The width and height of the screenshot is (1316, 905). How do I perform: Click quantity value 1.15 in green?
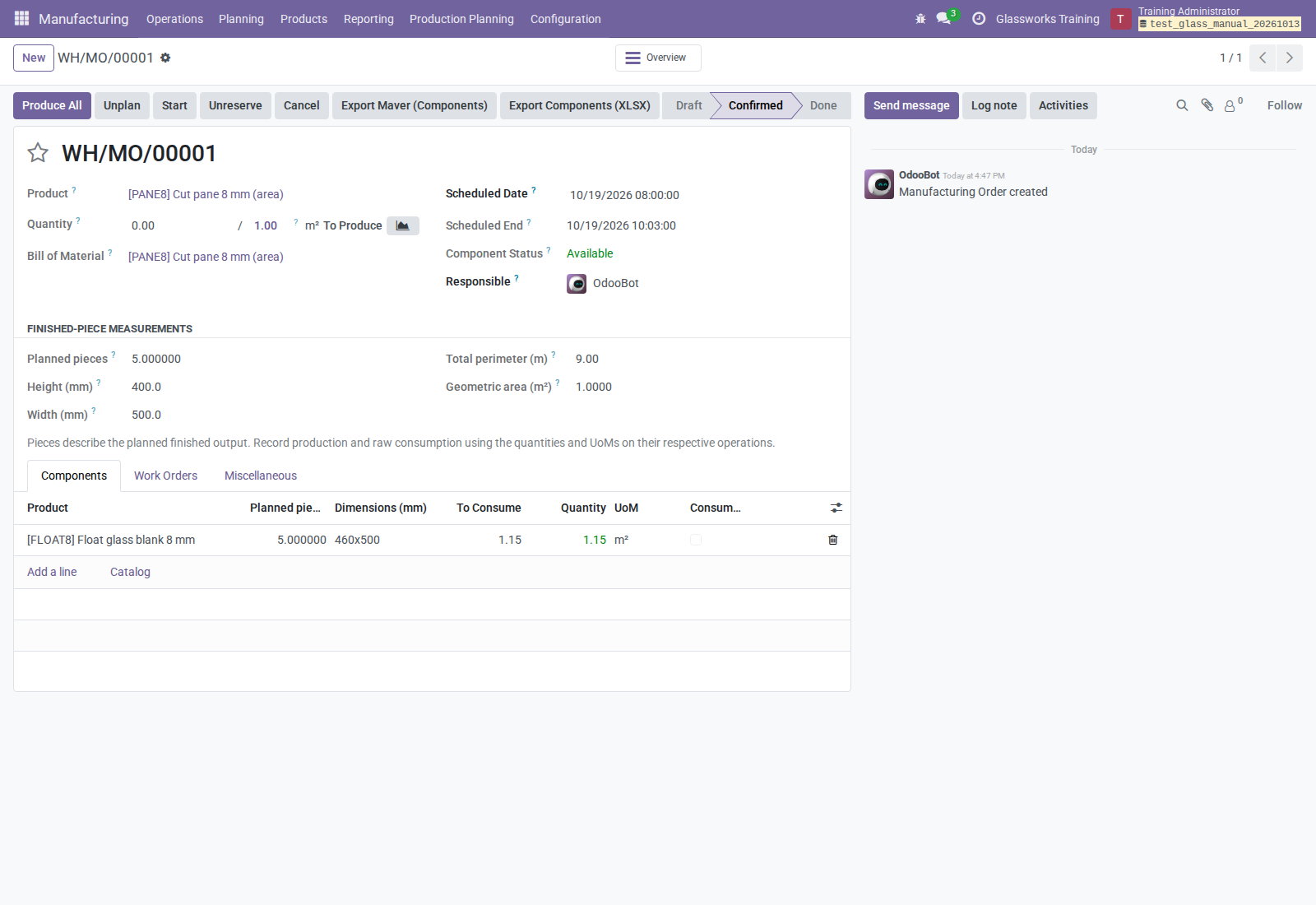click(595, 540)
